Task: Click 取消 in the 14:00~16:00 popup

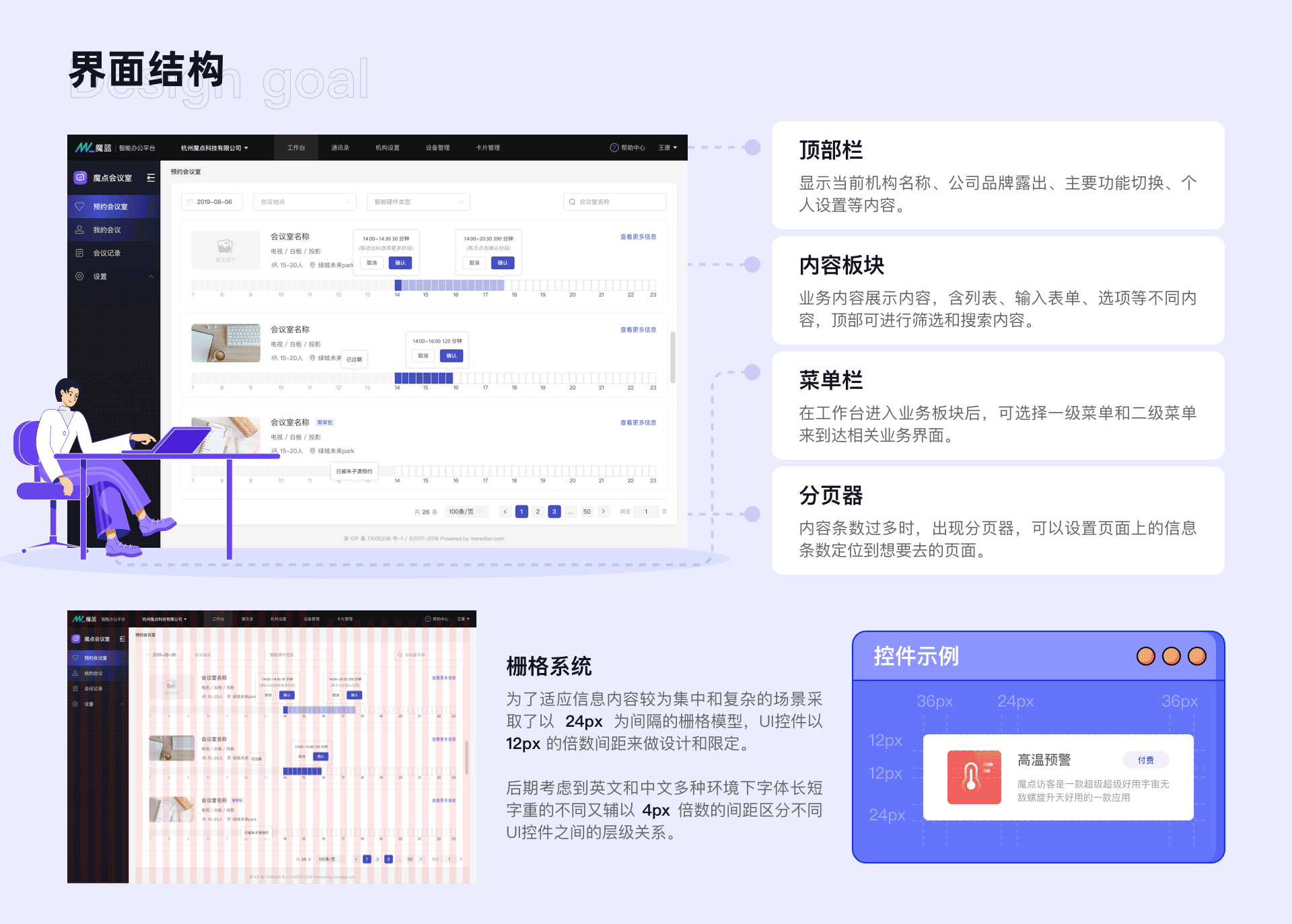Action: (x=423, y=356)
